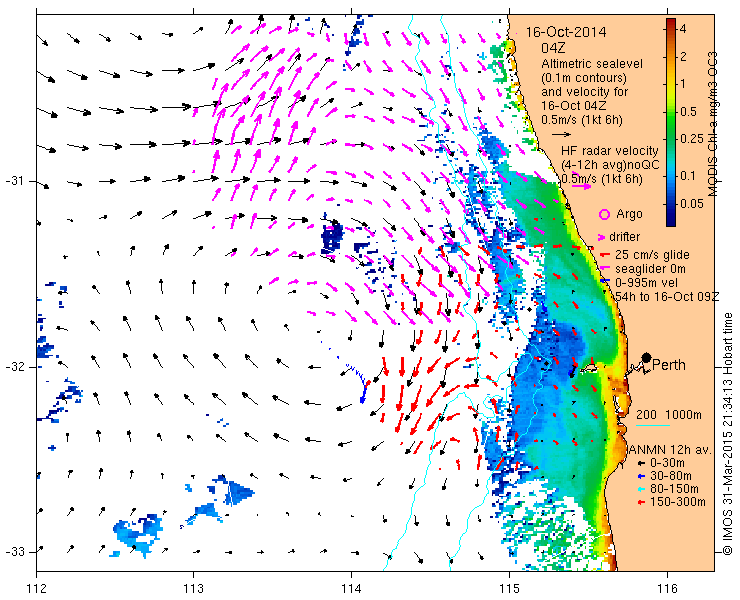The width and height of the screenshot is (740, 600).
Task: Click the Perth city black dot marker
Action: click(647, 357)
